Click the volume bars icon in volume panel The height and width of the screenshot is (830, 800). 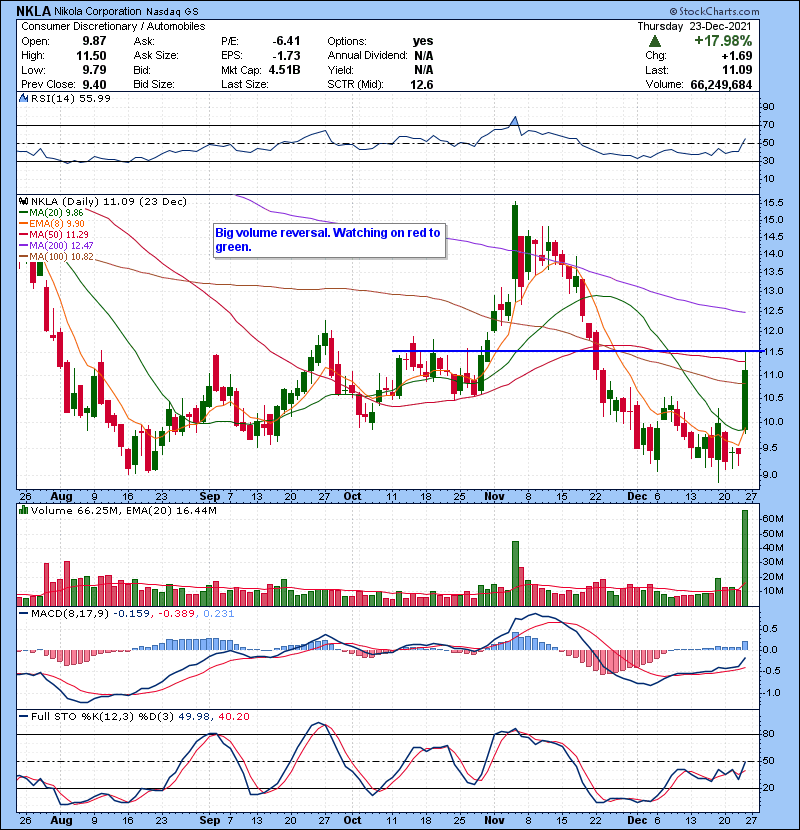click(23, 510)
